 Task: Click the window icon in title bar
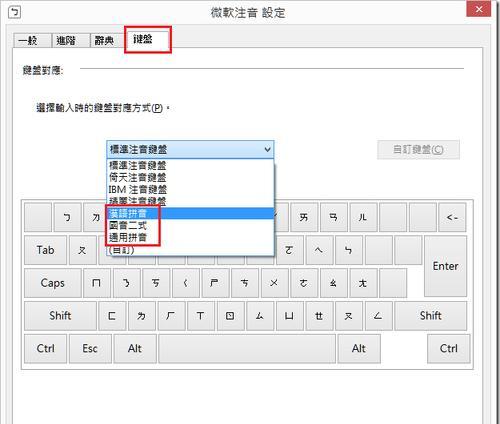(x=15, y=12)
